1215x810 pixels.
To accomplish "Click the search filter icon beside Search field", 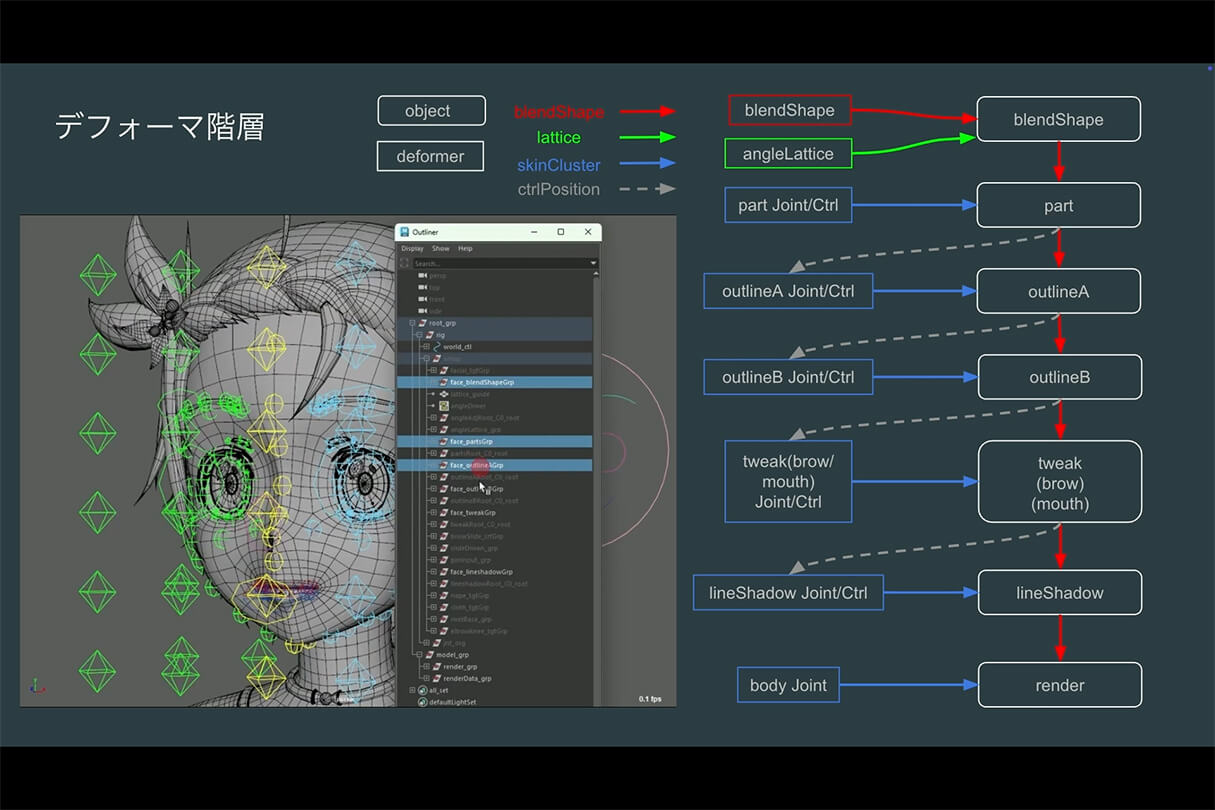I will tap(404, 263).
